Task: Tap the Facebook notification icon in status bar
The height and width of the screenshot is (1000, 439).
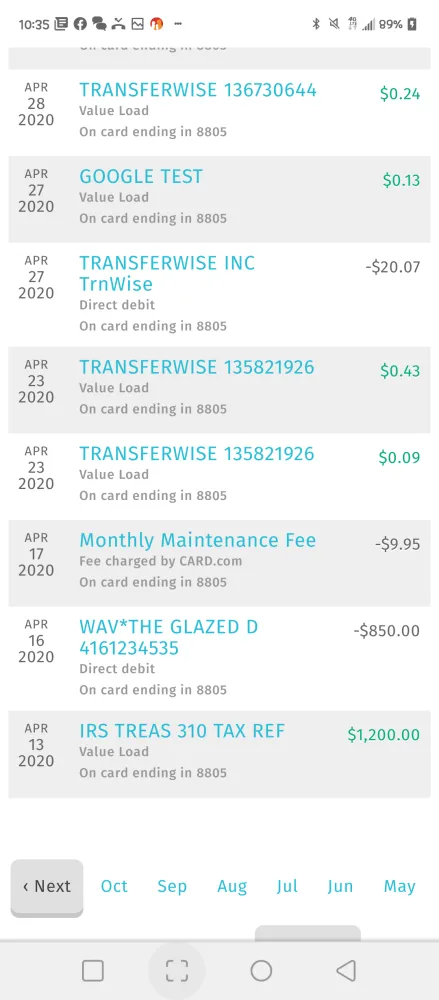Action: tap(80, 24)
